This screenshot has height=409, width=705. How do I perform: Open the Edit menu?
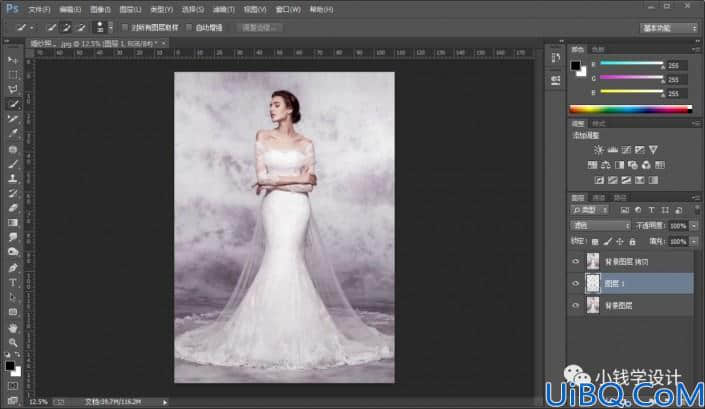[x=70, y=9]
